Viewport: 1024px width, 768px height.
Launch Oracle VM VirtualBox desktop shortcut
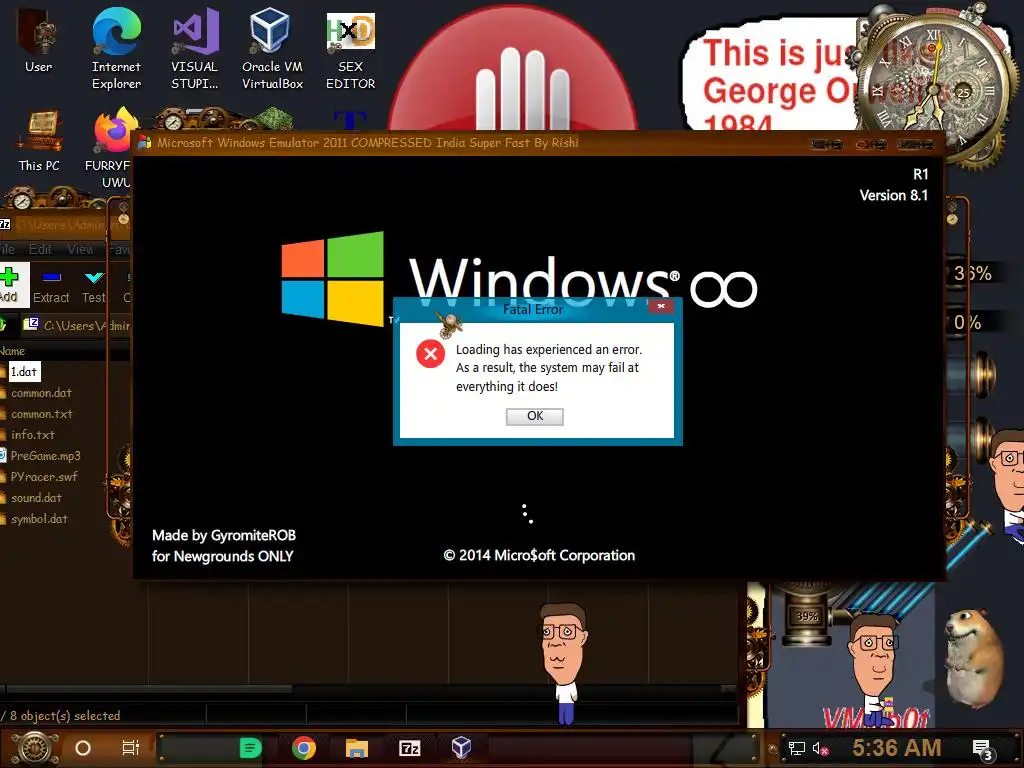coord(272,48)
